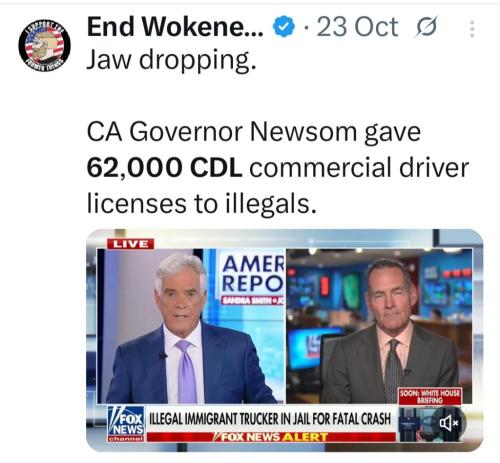This screenshot has height=463, width=500.
Task: Click 'CA Governor Newsom gave' text line
Action: [253, 133]
